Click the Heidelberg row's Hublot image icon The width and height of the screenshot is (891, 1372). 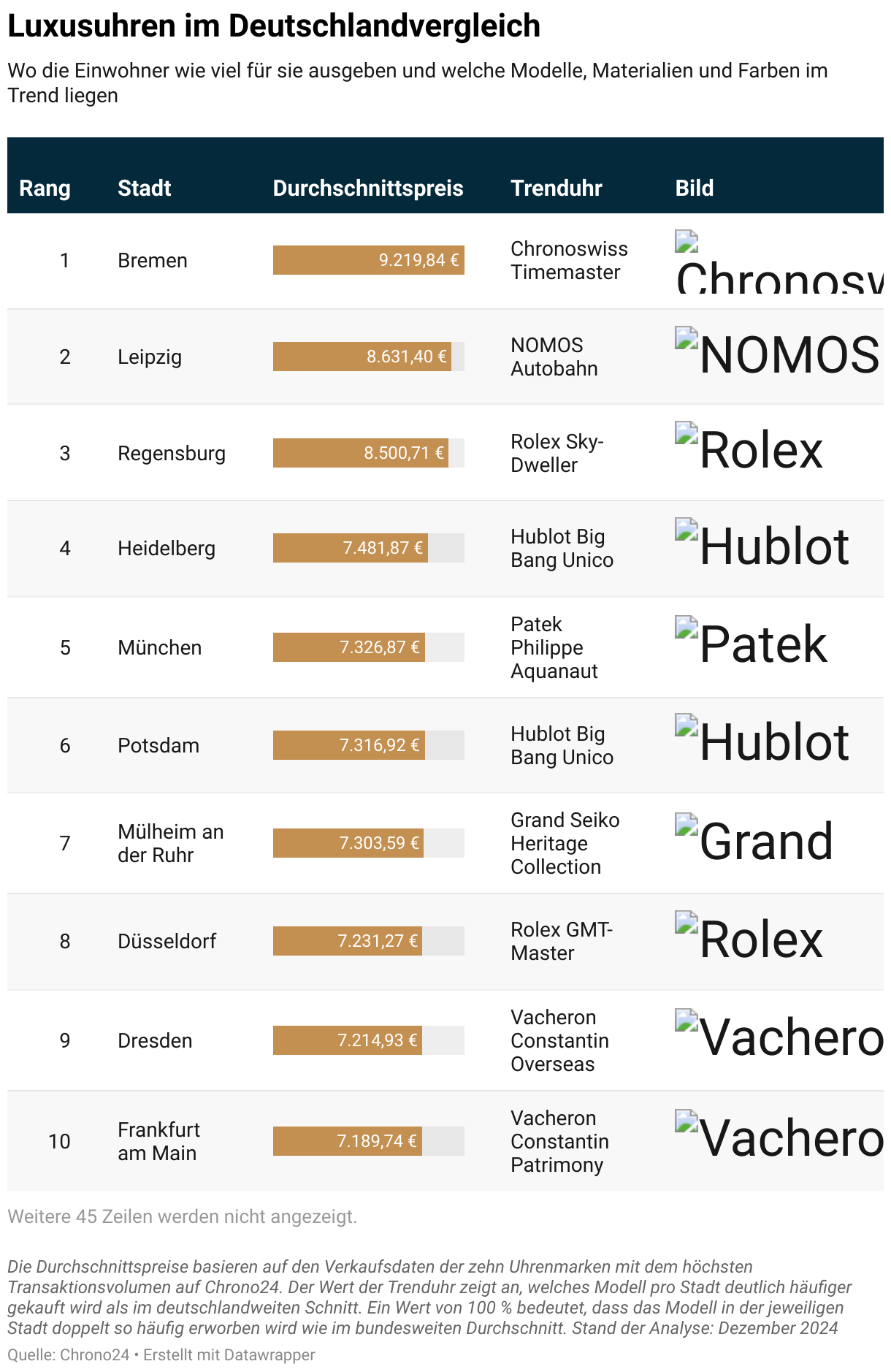[x=687, y=529]
